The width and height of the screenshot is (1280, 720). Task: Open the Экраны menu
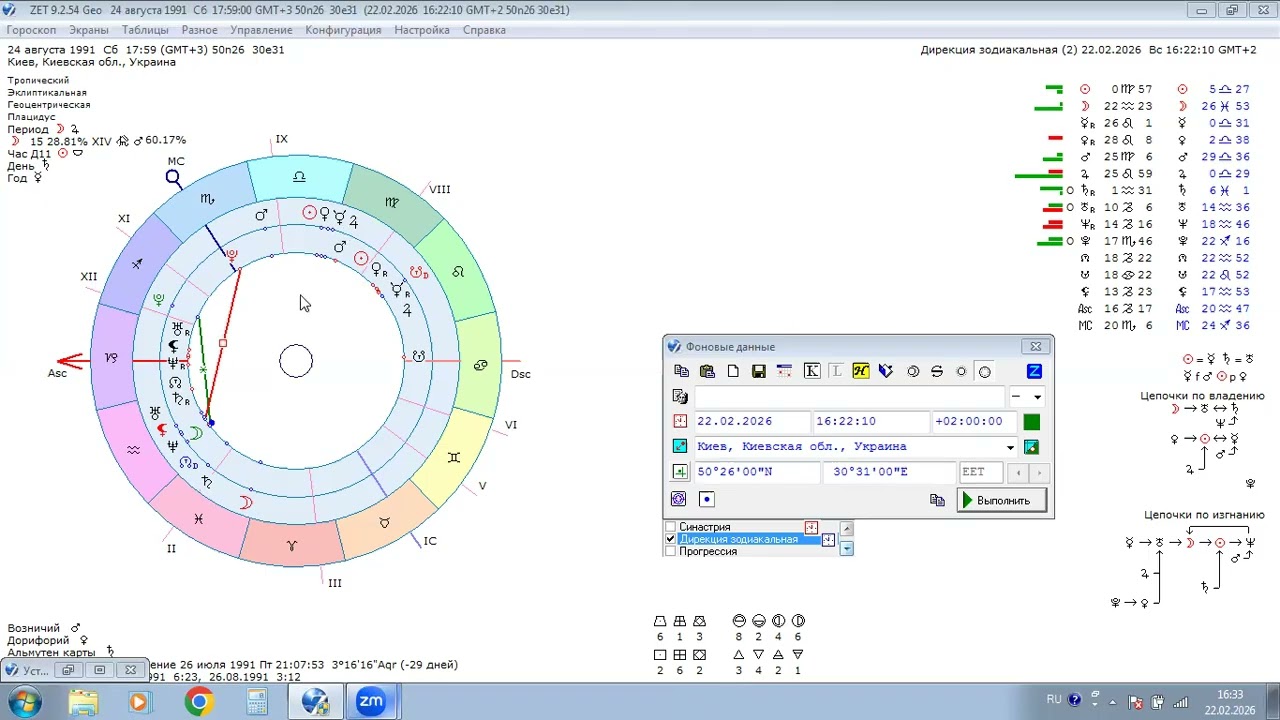tap(89, 30)
